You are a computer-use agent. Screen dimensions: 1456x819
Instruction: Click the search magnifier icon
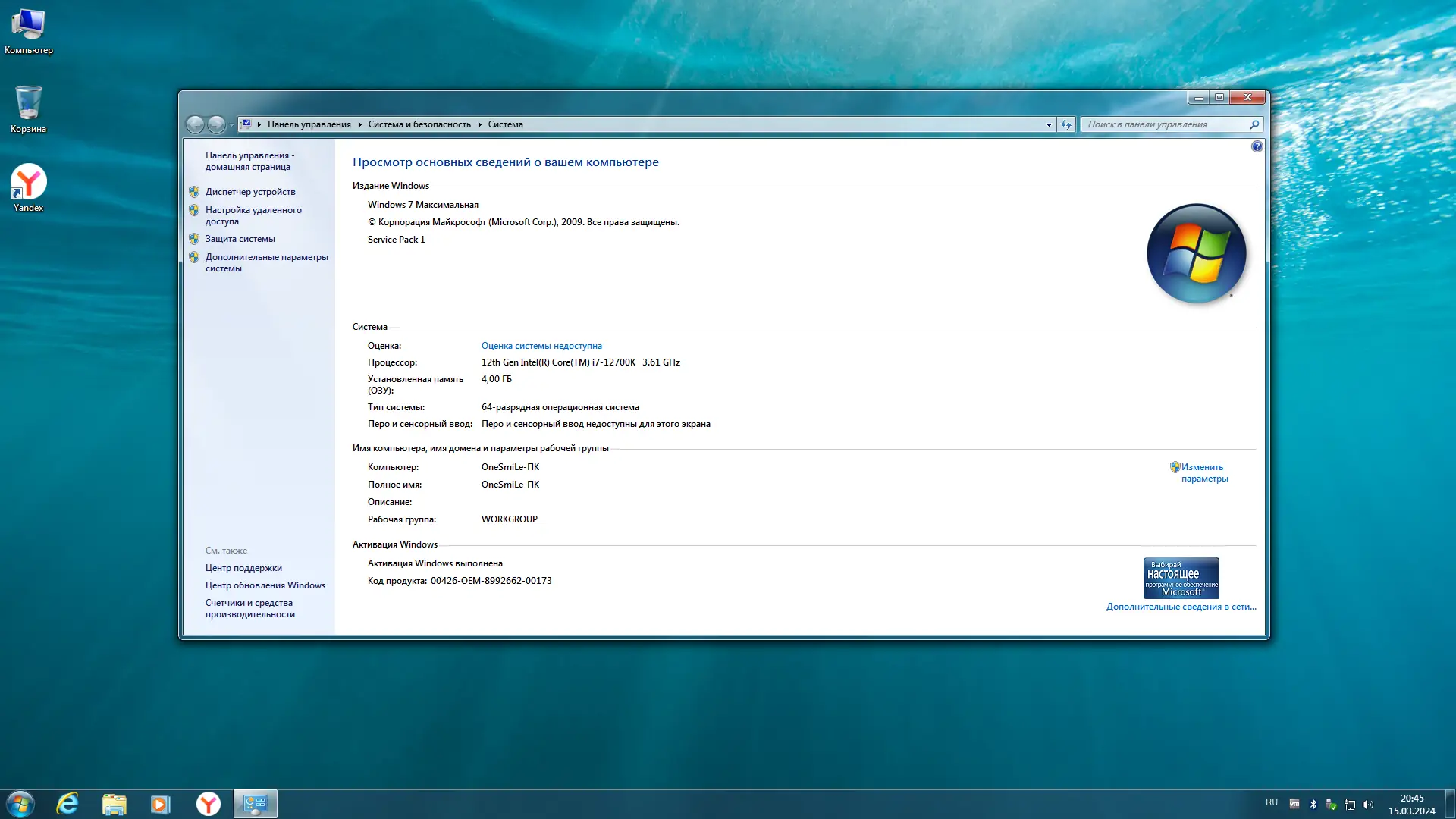[1254, 124]
